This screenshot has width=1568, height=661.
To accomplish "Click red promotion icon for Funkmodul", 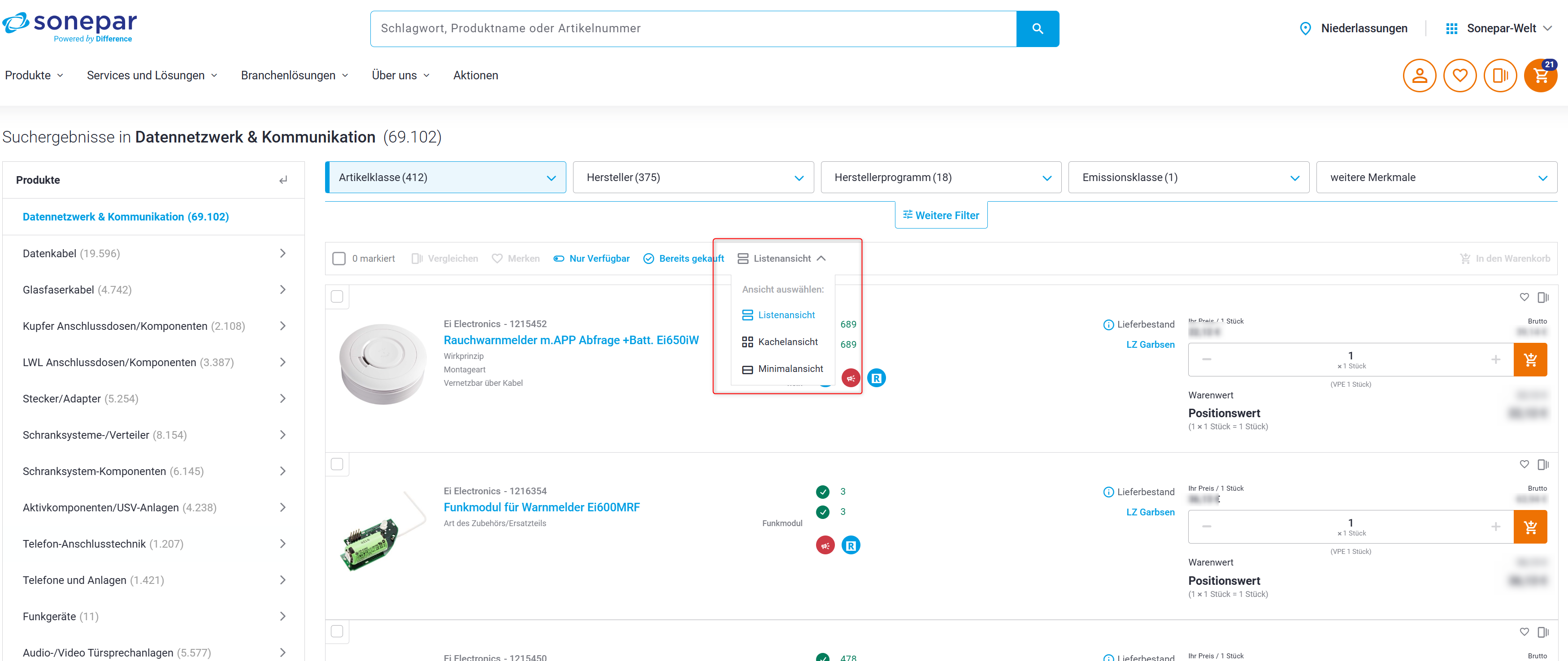I will [x=825, y=545].
